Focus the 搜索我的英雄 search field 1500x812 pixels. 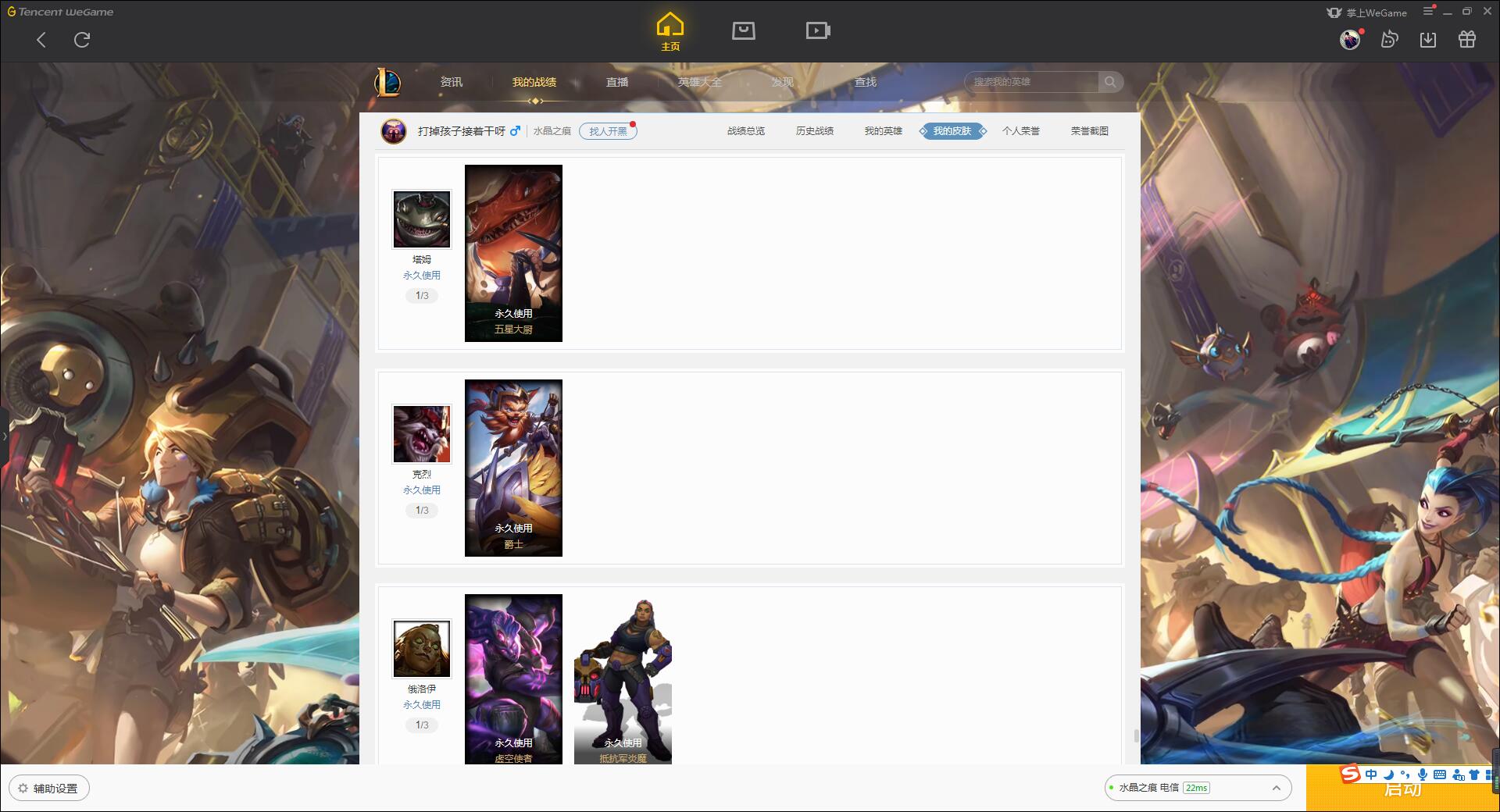[x=1031, y=82]
